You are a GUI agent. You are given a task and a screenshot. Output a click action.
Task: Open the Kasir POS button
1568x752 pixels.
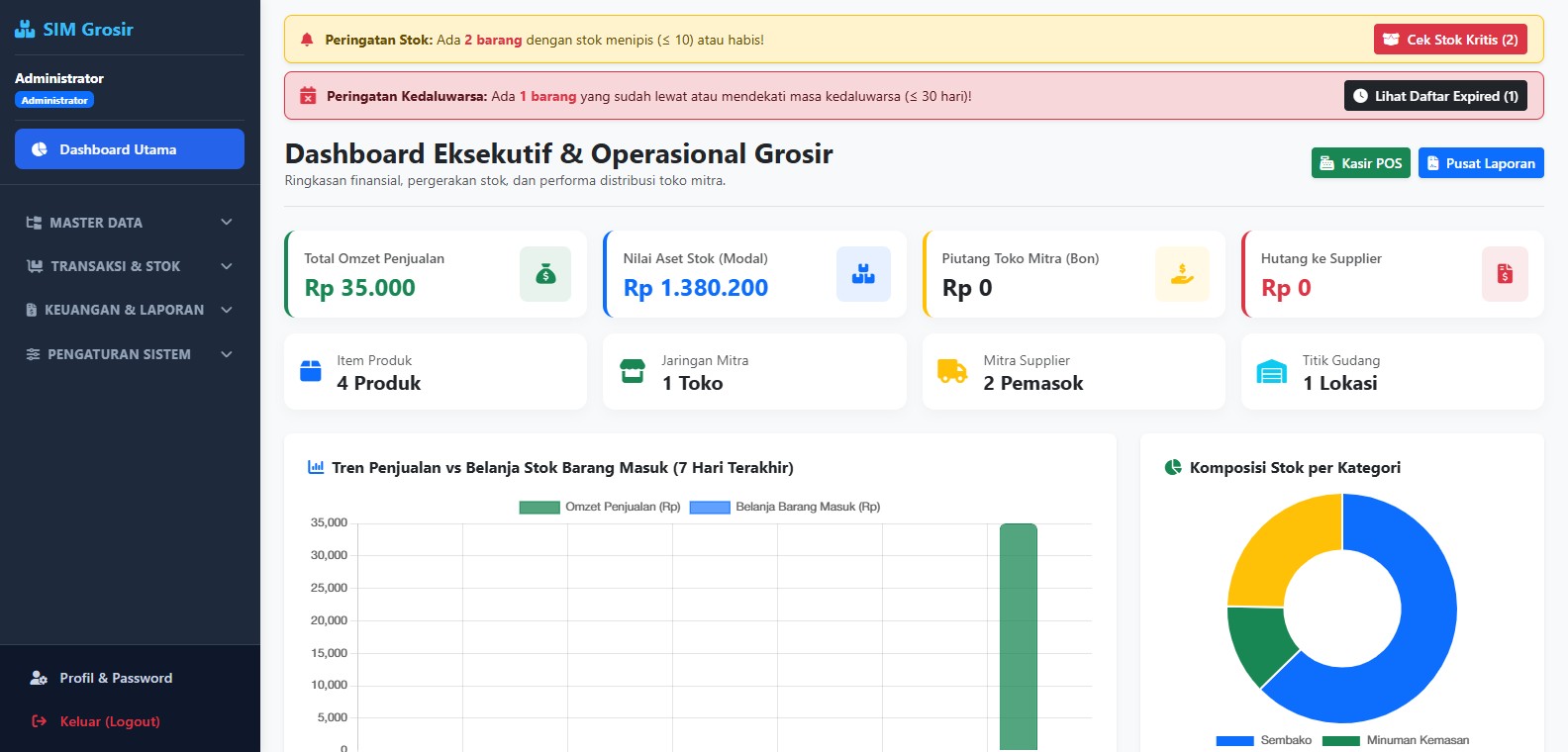1361,163
